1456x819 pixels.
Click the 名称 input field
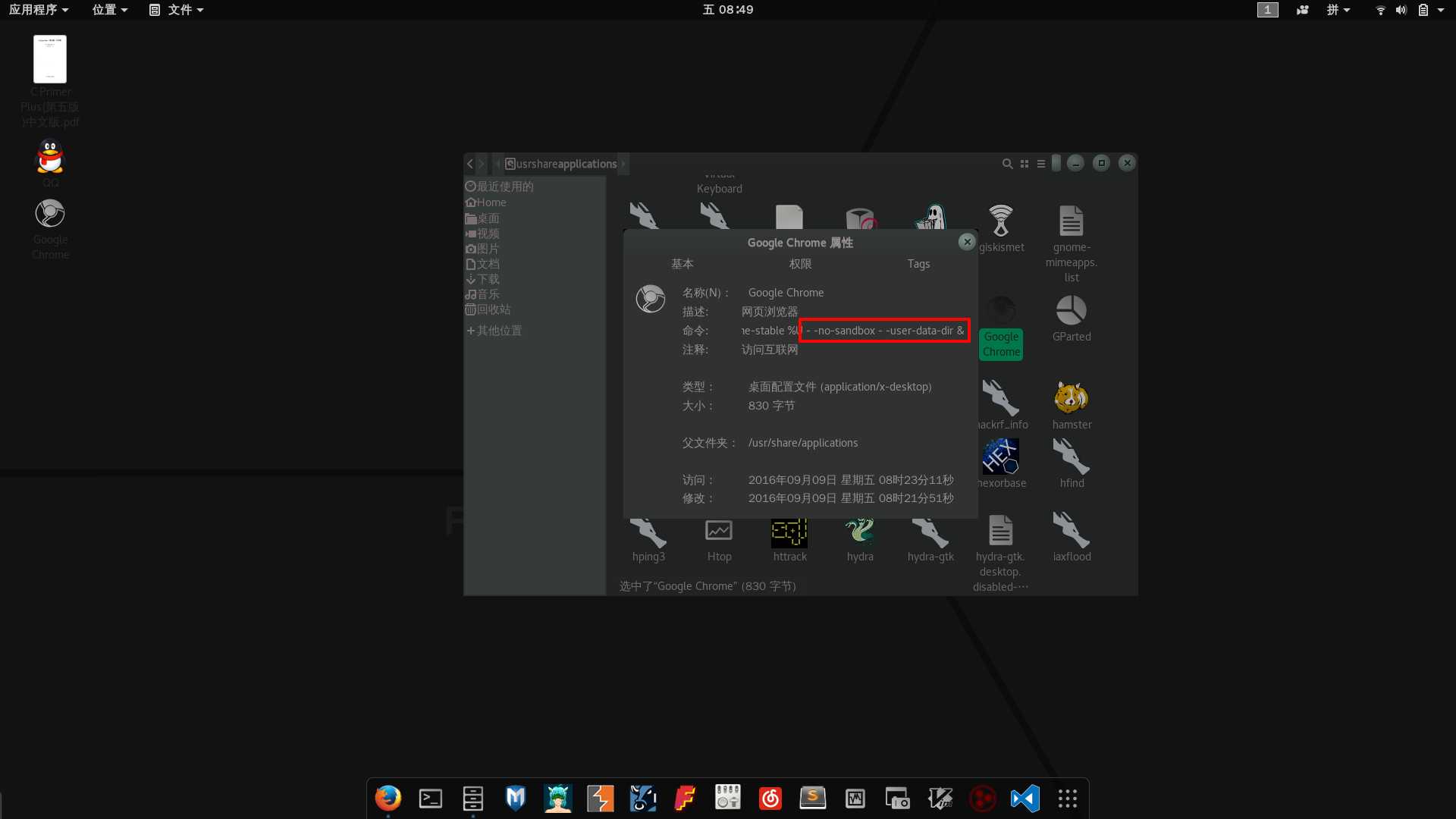[x=855, y=293]
